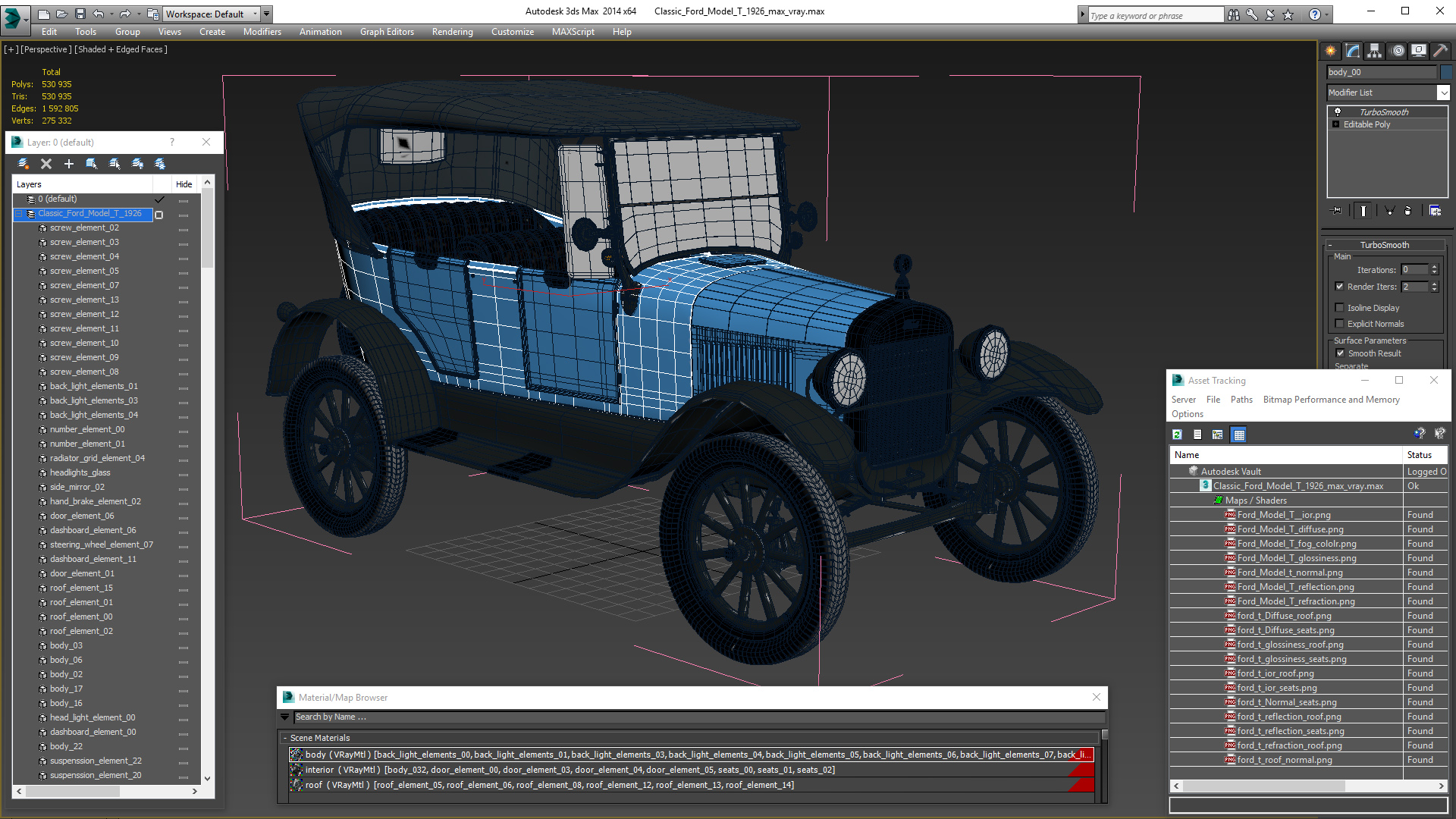This screenshot has height=819, width=1456.
Task: Click the Freeze/Unfreeze All Layers icon
Action: [x=160, y=164]
